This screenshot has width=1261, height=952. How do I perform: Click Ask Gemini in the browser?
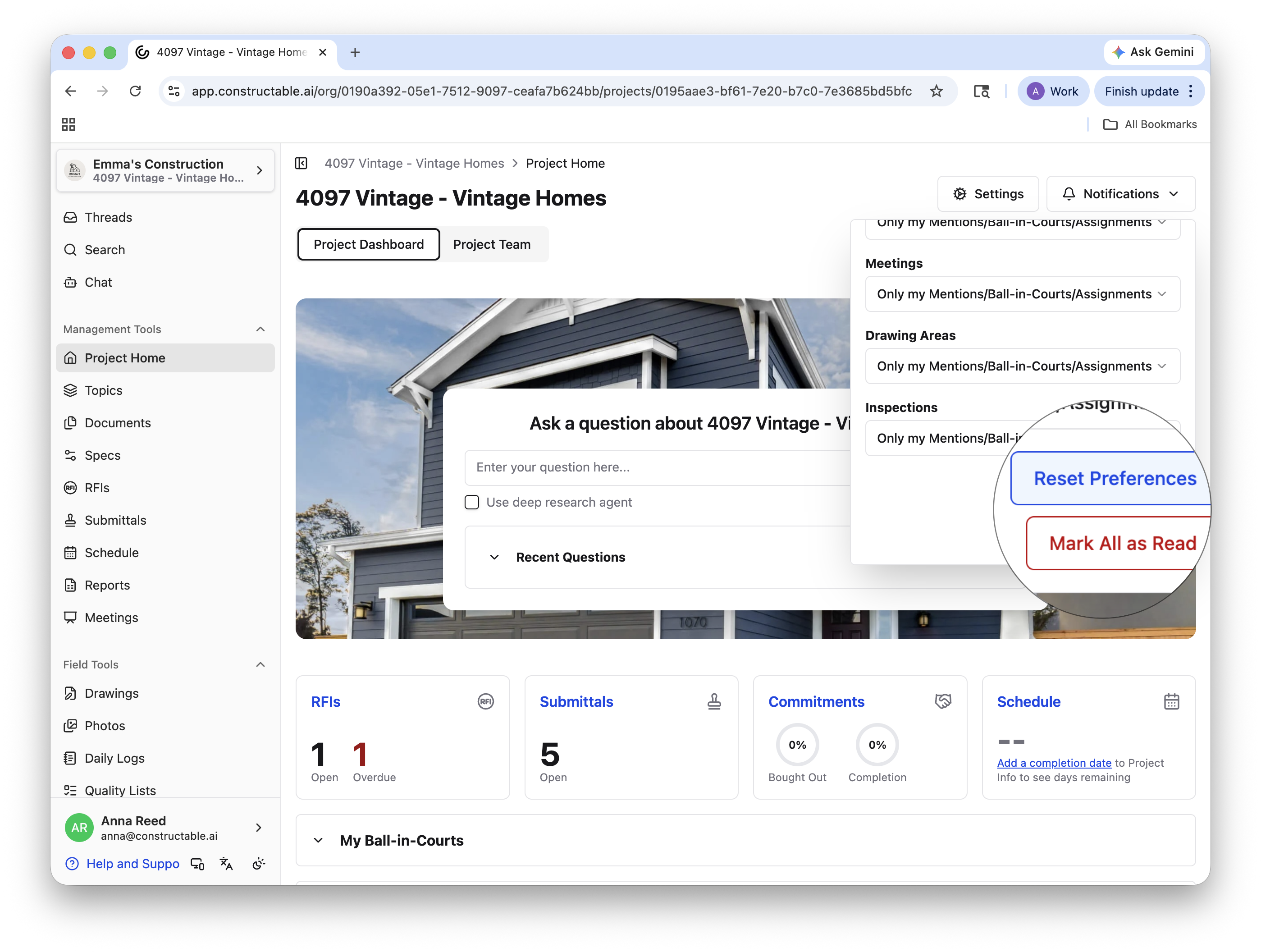click(1154, 52)
